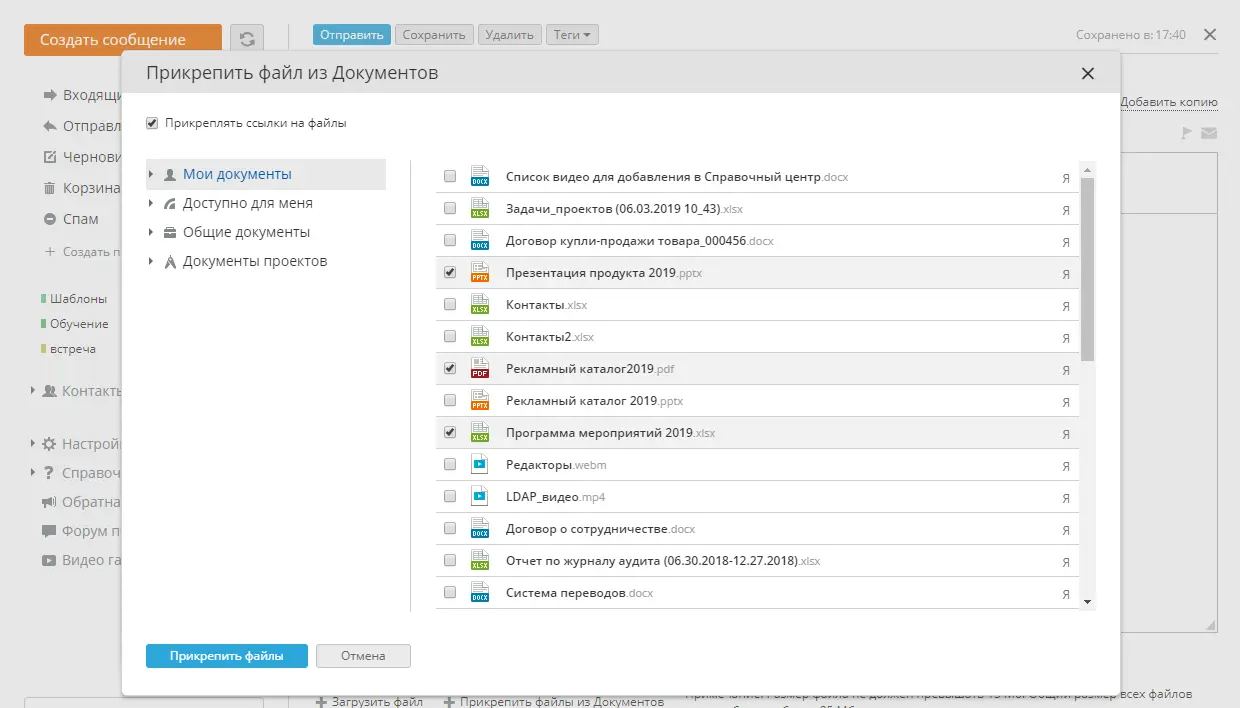
Task: Select checkbox for LDAP_видео.mp4
Action: [450, 497]
